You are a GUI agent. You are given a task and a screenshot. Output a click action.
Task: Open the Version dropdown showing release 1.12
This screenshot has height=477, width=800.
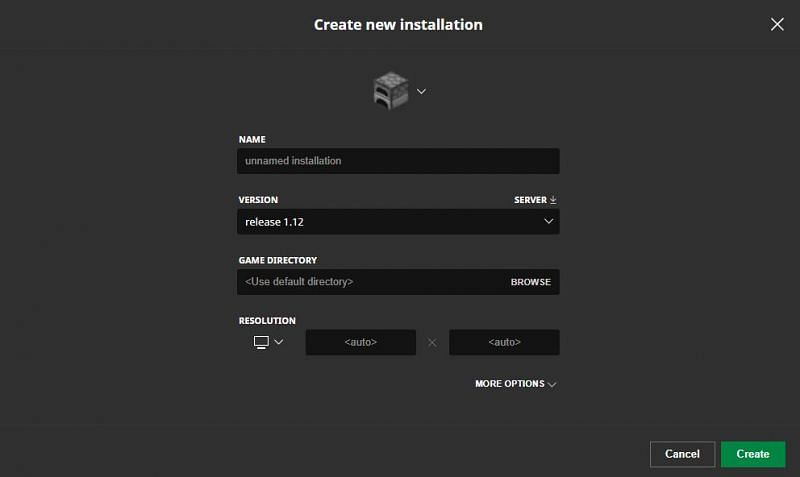click(398, 221)
